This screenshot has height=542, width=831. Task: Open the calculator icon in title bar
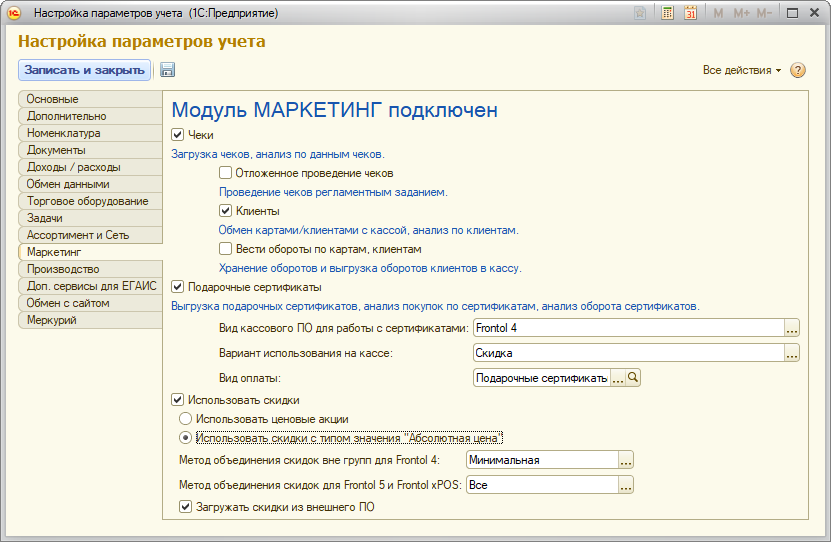point(667,13)
